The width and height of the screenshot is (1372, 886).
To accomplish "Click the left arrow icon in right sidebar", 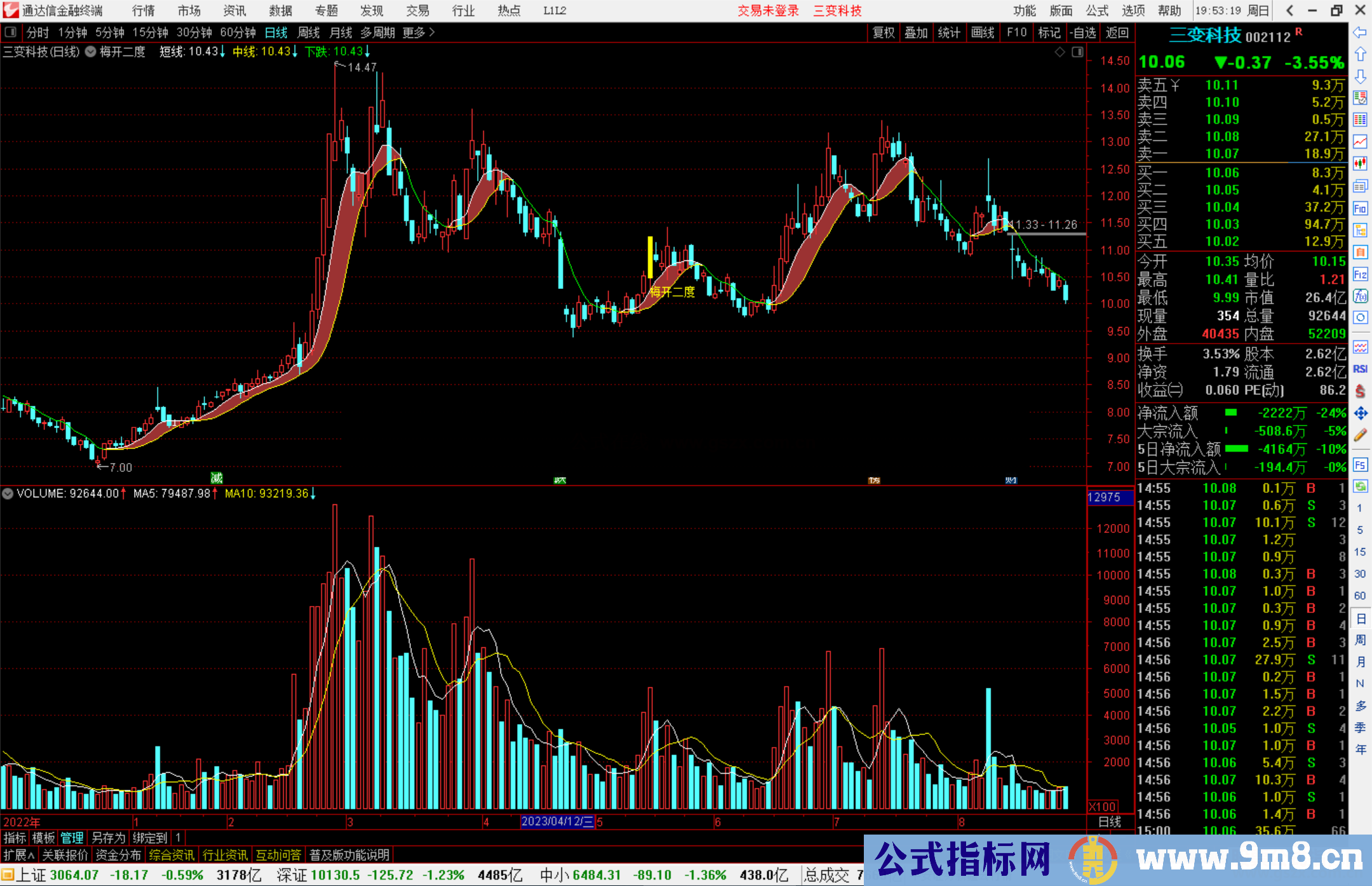I will coord(1360,32).
